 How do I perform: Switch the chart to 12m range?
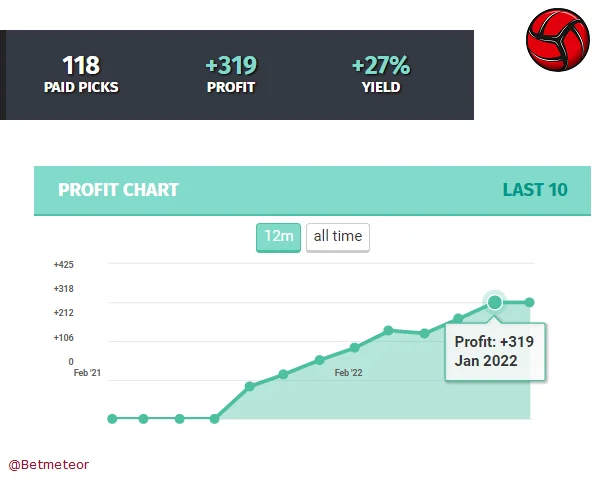(x=278, y=237)
